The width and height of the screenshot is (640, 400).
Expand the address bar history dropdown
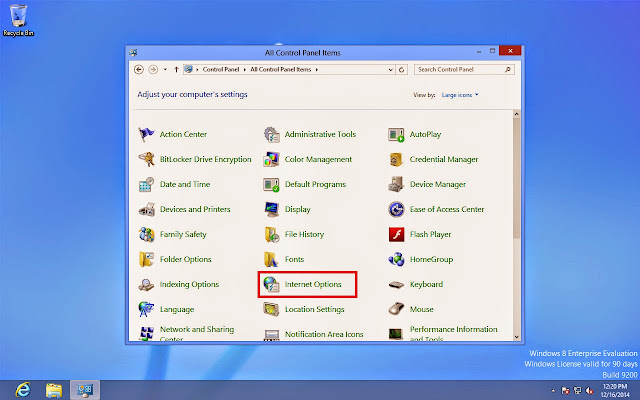tap(391, 70)
